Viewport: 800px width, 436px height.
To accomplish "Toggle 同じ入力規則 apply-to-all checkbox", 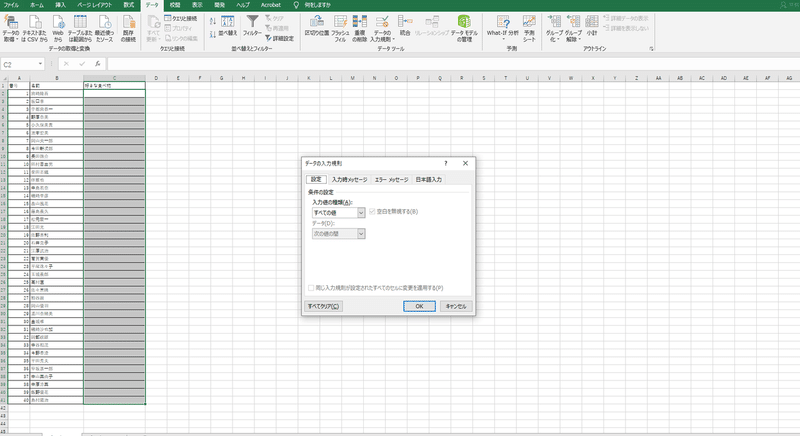I will (311, 288).
